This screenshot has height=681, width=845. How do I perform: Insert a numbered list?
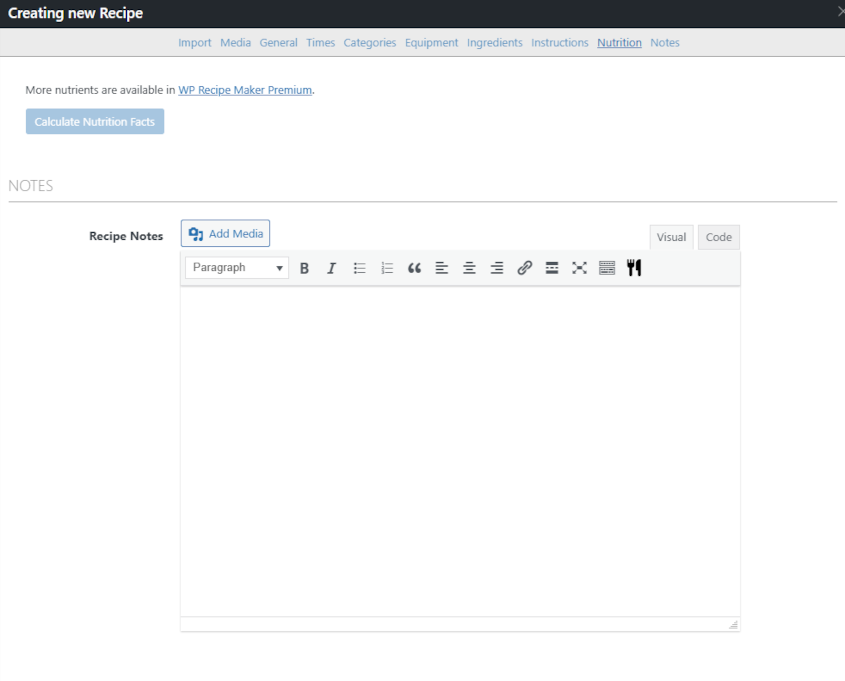tap(387, 267)
